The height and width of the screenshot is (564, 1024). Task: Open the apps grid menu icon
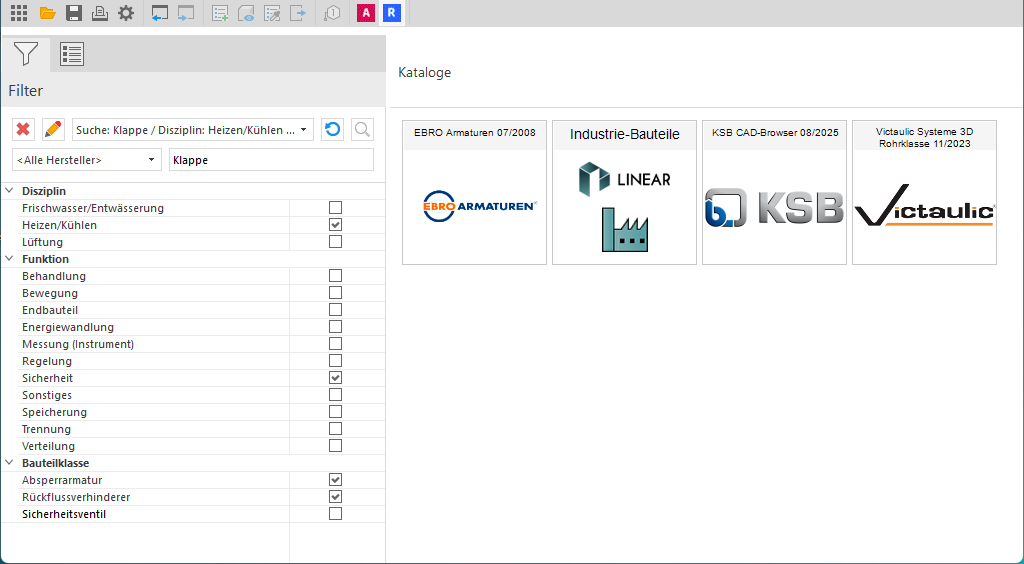pyautogui.click(x=19, y=13)
